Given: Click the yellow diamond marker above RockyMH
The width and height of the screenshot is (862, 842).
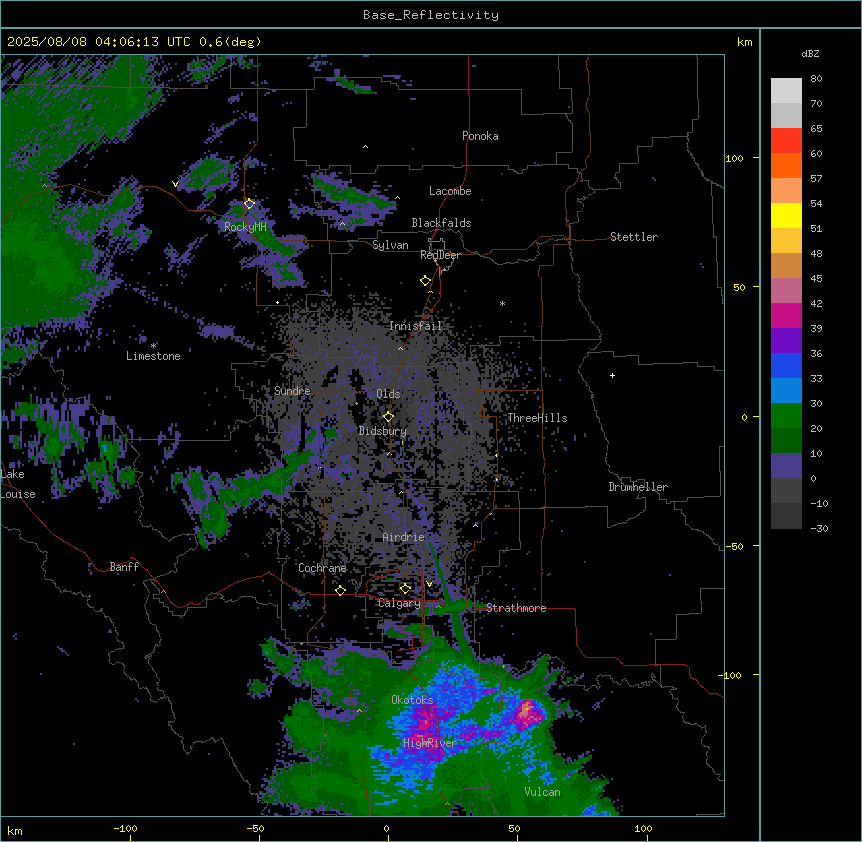Looking at the screenshot, I should (249, 204).
